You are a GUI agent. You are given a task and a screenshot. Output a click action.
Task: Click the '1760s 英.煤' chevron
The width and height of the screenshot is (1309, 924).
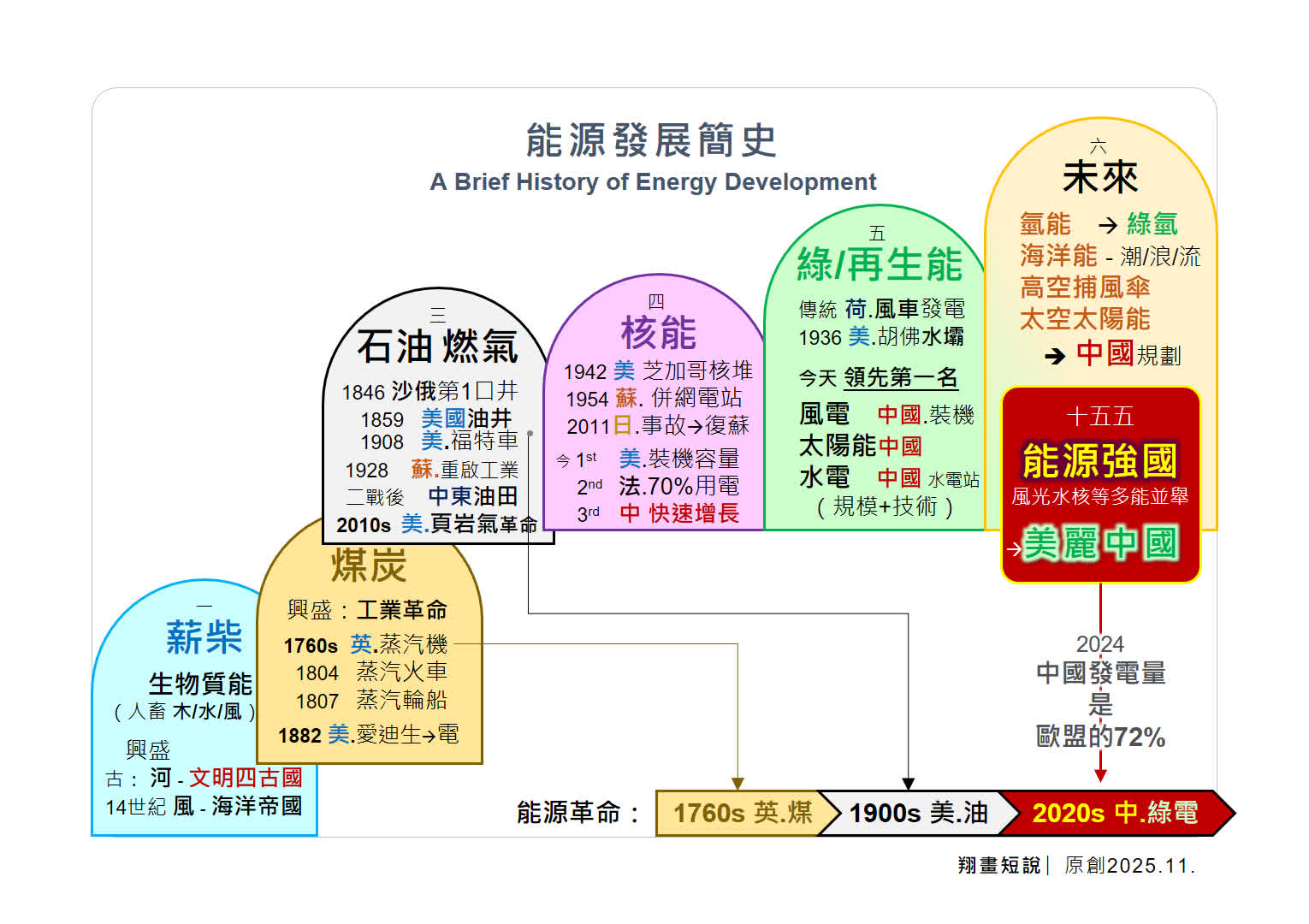742,813
